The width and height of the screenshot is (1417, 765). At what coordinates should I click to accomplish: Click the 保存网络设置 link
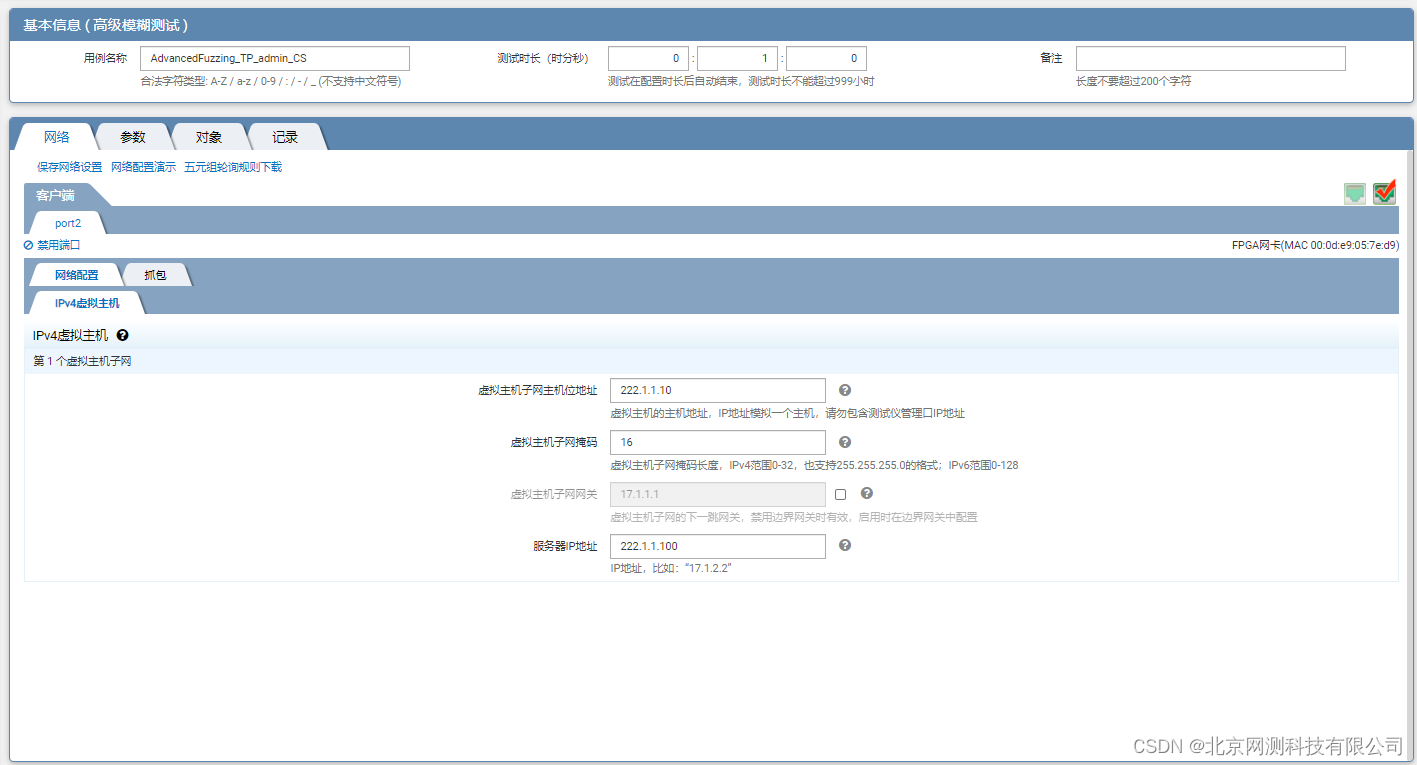point(70,167)
